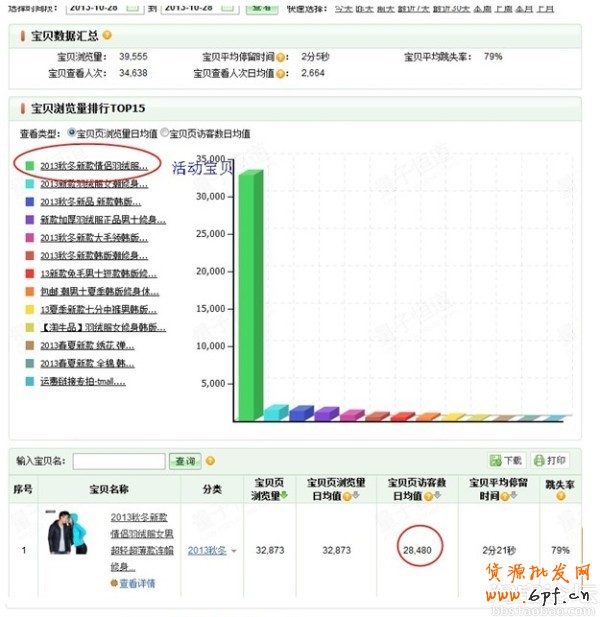
Task: Expand the 2013秋冬 category dropdown
Action: tap(234, 550)
